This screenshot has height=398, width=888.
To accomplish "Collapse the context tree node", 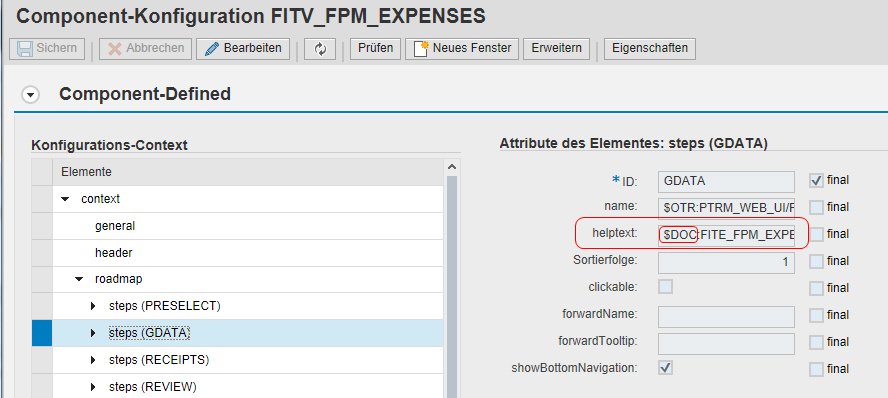I will [65, 199].
